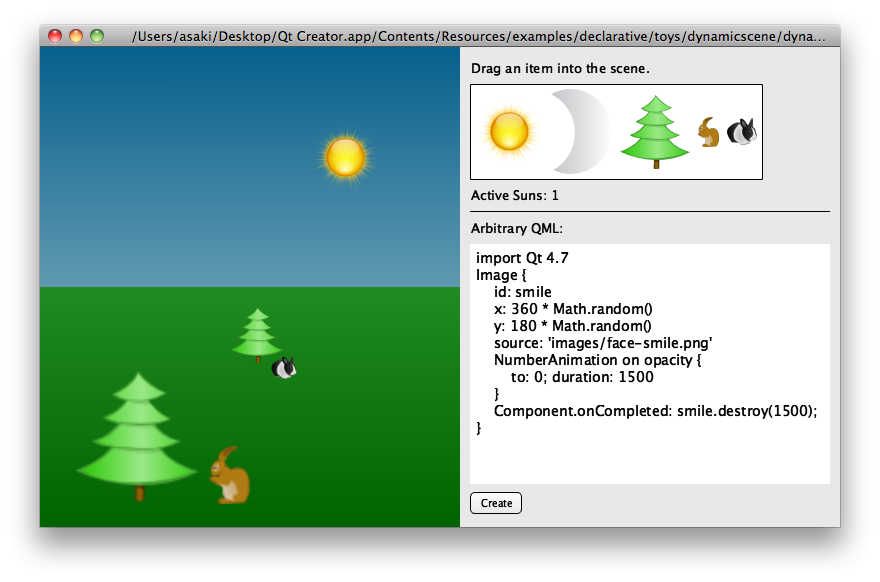This screenshot has height=582, width=880.
Task: Choose the brown rabbit icon in the palette
Action: tap(709, 132)
